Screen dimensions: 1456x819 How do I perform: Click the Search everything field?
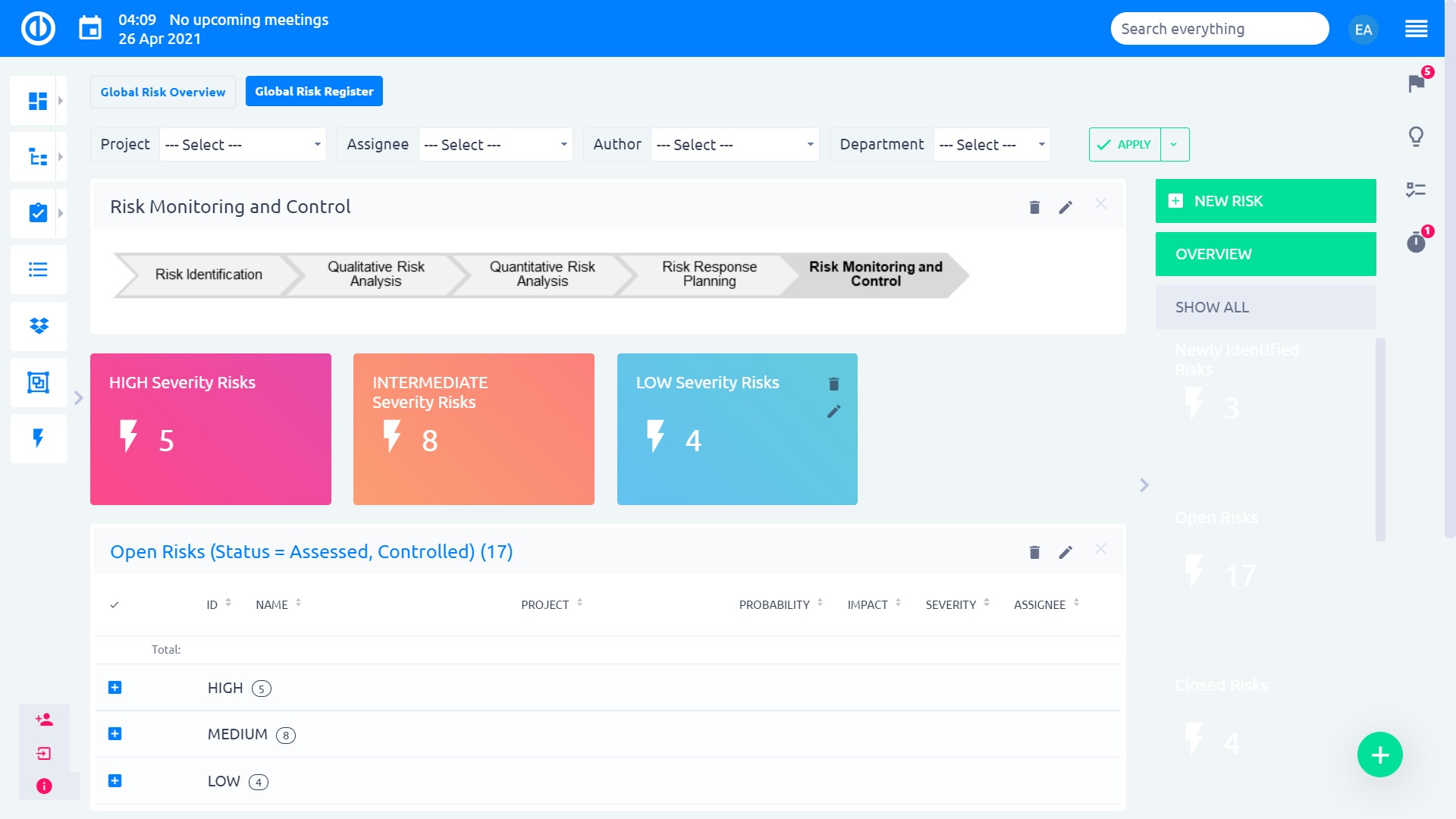[x=1219, y=28]
